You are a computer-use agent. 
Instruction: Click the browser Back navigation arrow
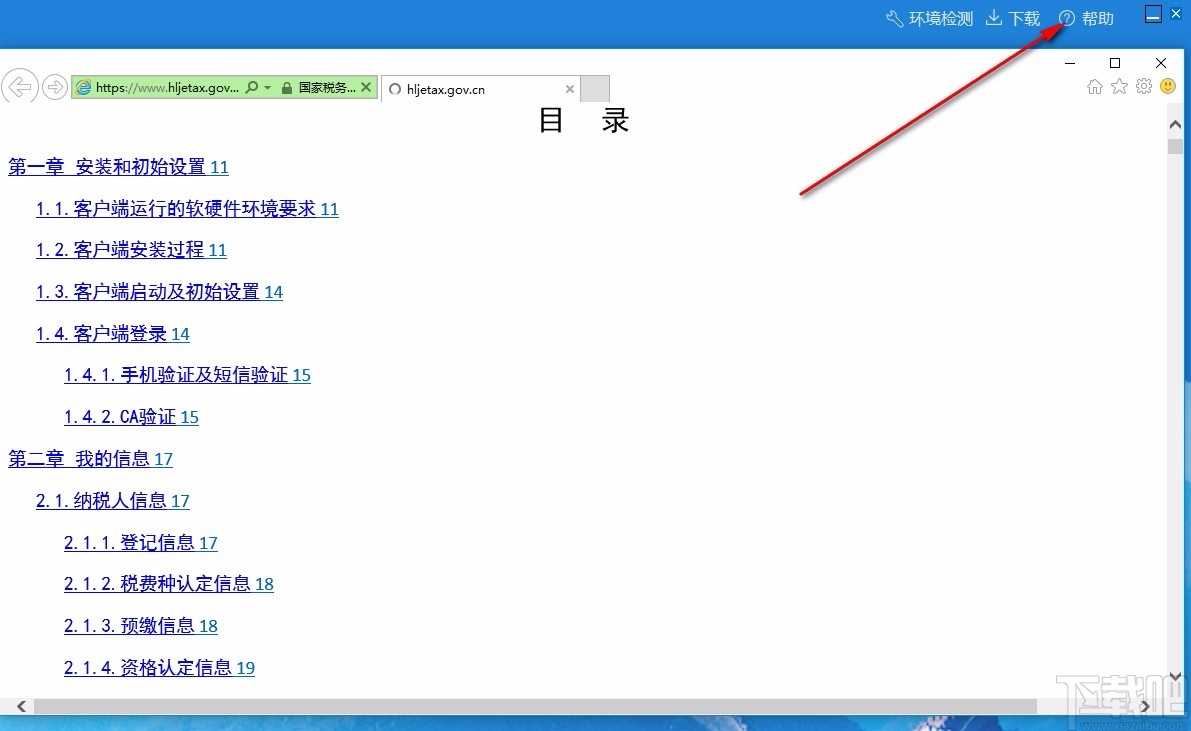coord(20,87)
